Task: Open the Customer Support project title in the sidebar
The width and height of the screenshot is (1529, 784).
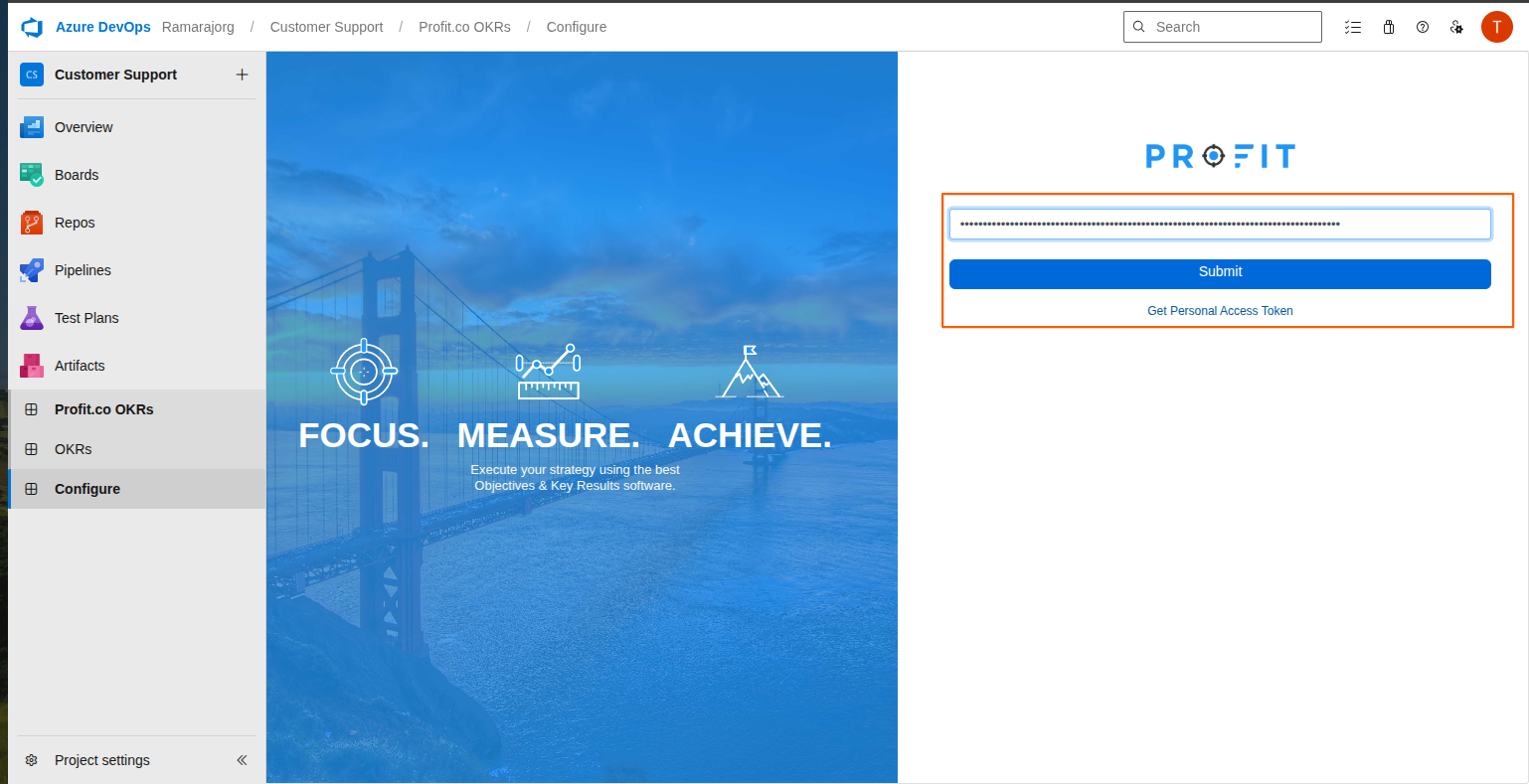Action: click(115, 75)
